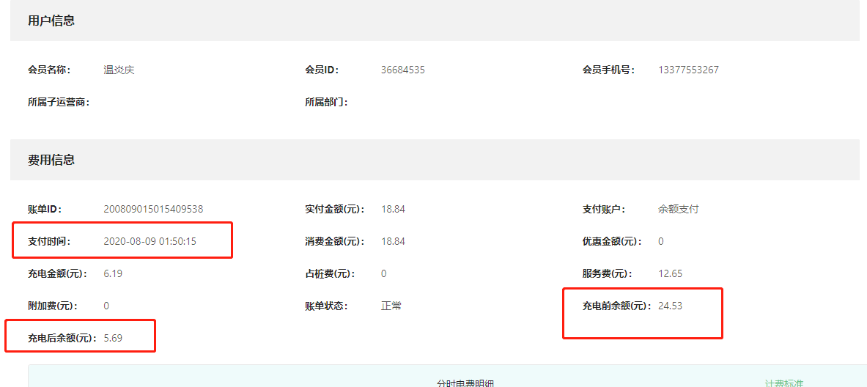This screenshot has height=387, width=867.
Task: Click the member ID value 36684535
Action: [x=403, y=70]
